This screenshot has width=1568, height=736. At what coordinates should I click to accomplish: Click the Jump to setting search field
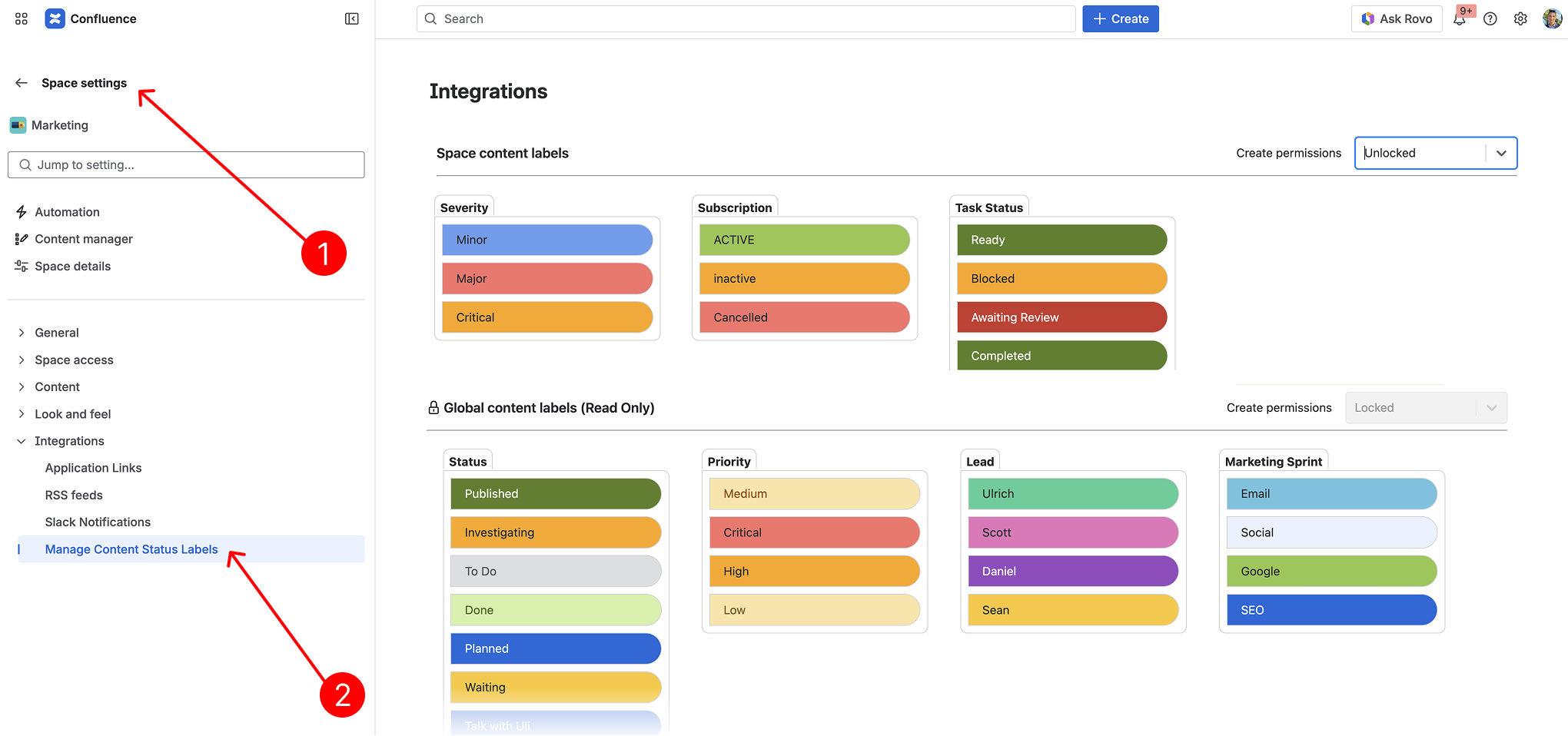186,164
